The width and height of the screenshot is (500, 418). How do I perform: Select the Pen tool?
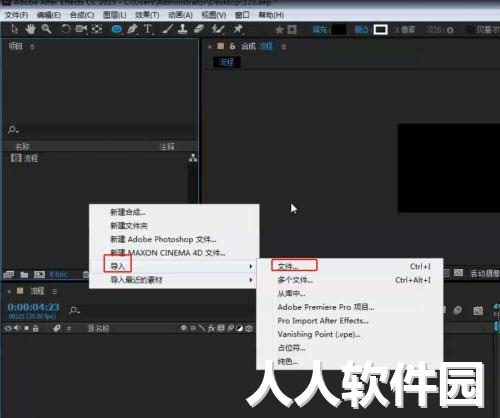[132, 29]
